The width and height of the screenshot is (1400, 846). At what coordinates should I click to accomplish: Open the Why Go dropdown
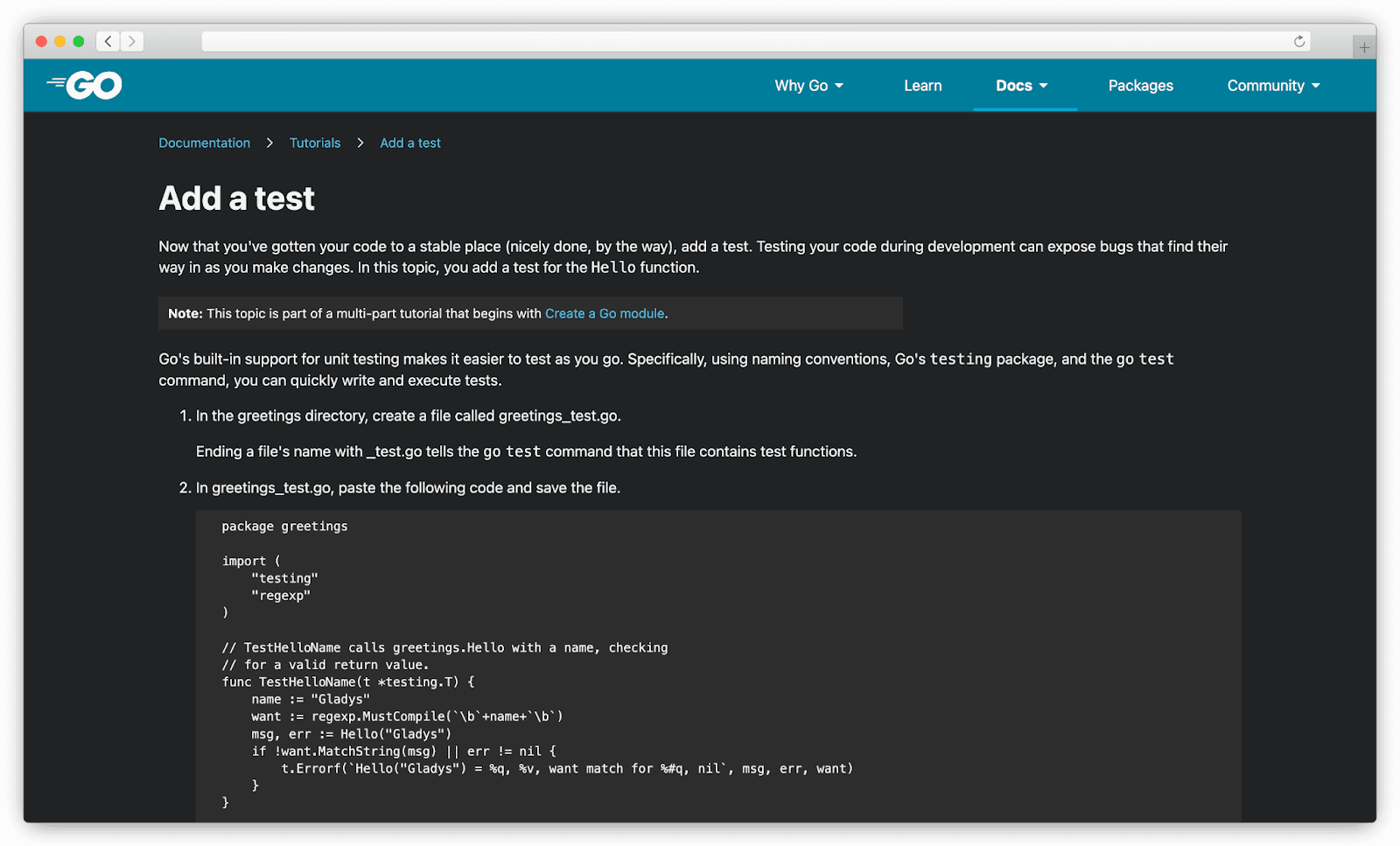tap(808, 85)
